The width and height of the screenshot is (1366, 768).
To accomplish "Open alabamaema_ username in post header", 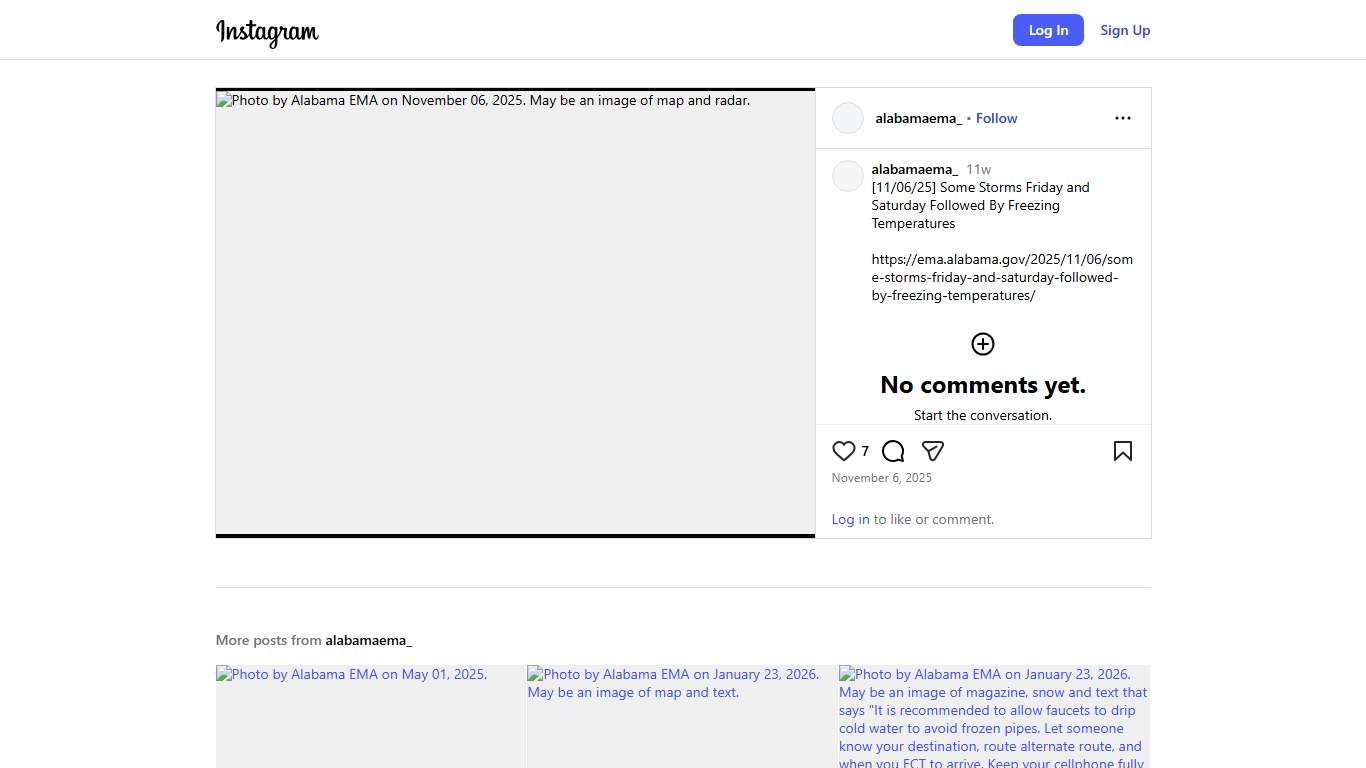I will 918,118.
